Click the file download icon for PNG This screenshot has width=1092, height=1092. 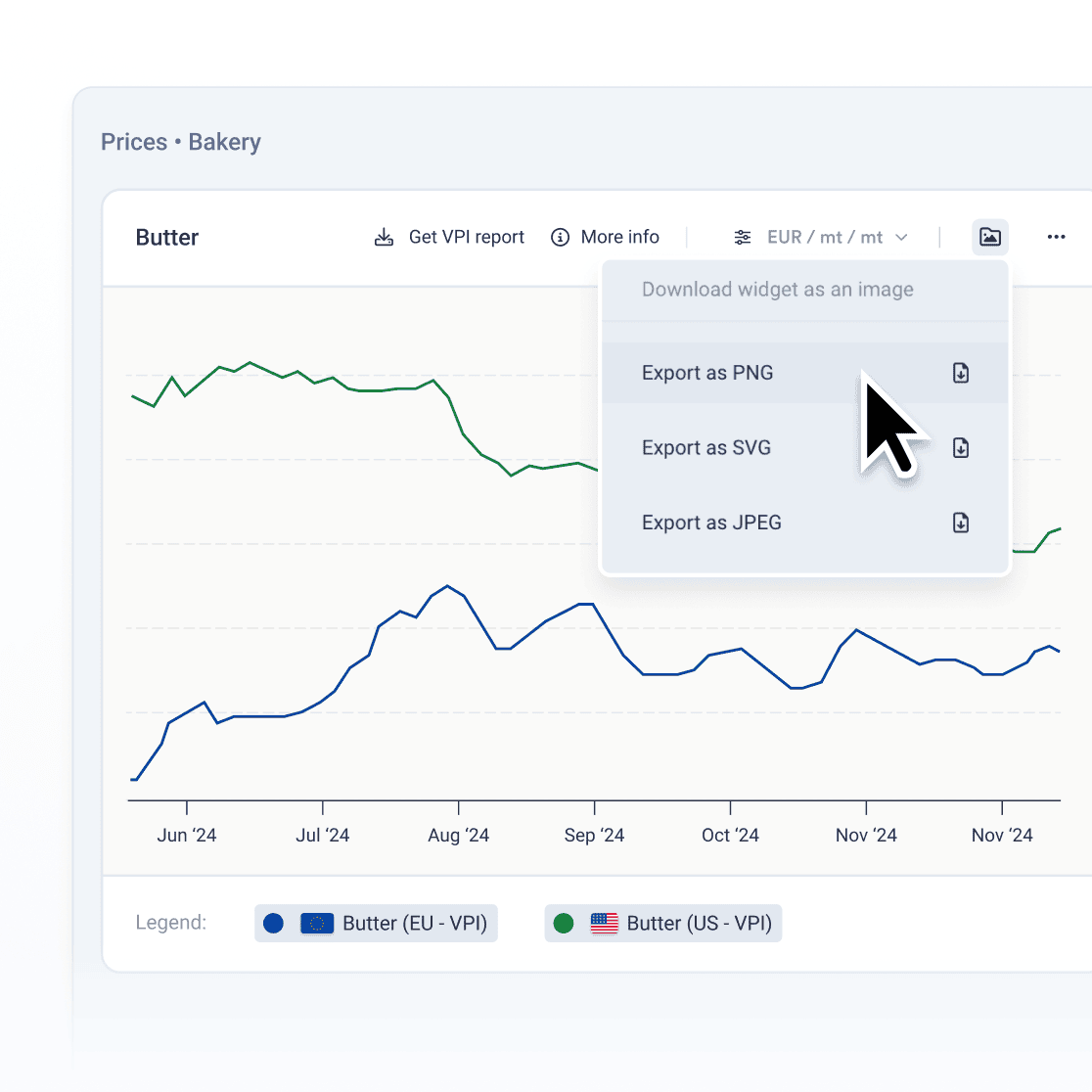(x=961, y=373)
